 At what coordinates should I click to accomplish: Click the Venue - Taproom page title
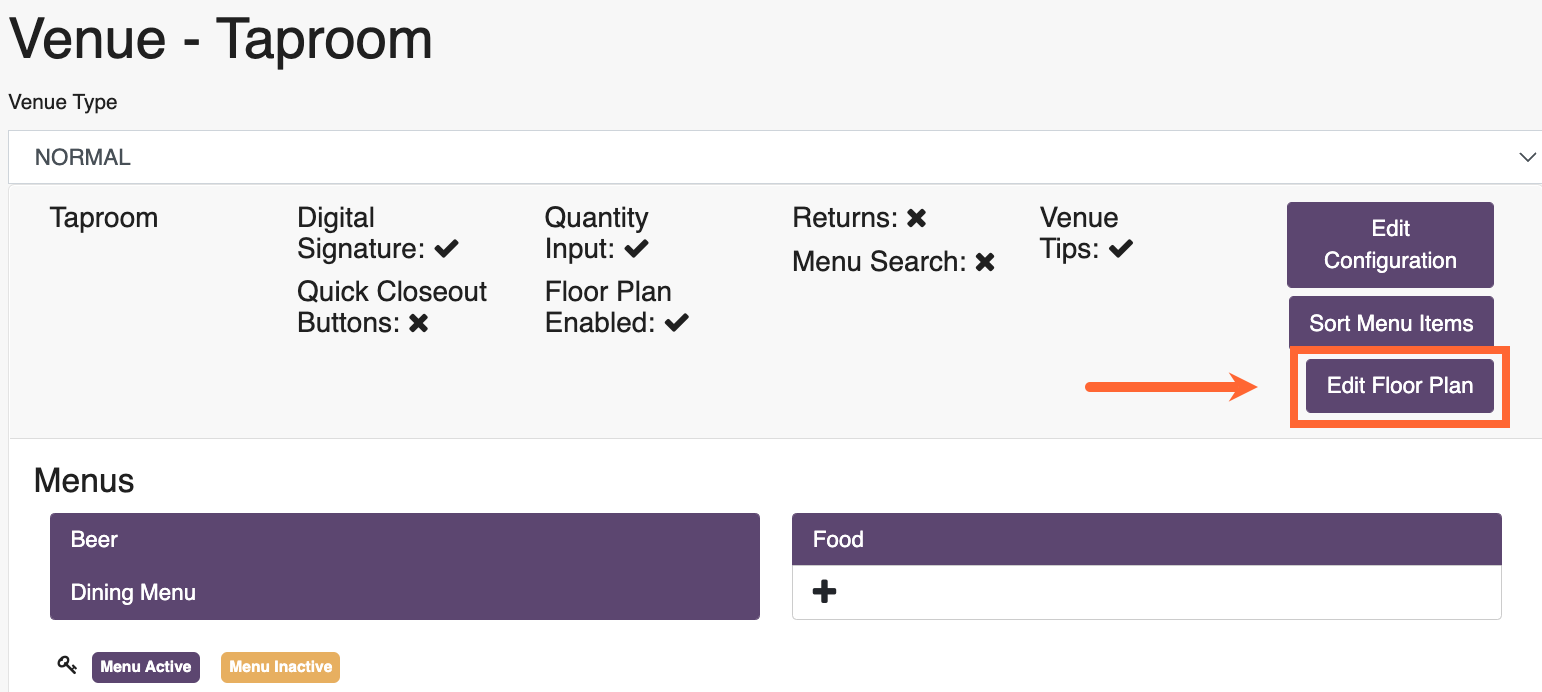(221, 40)
